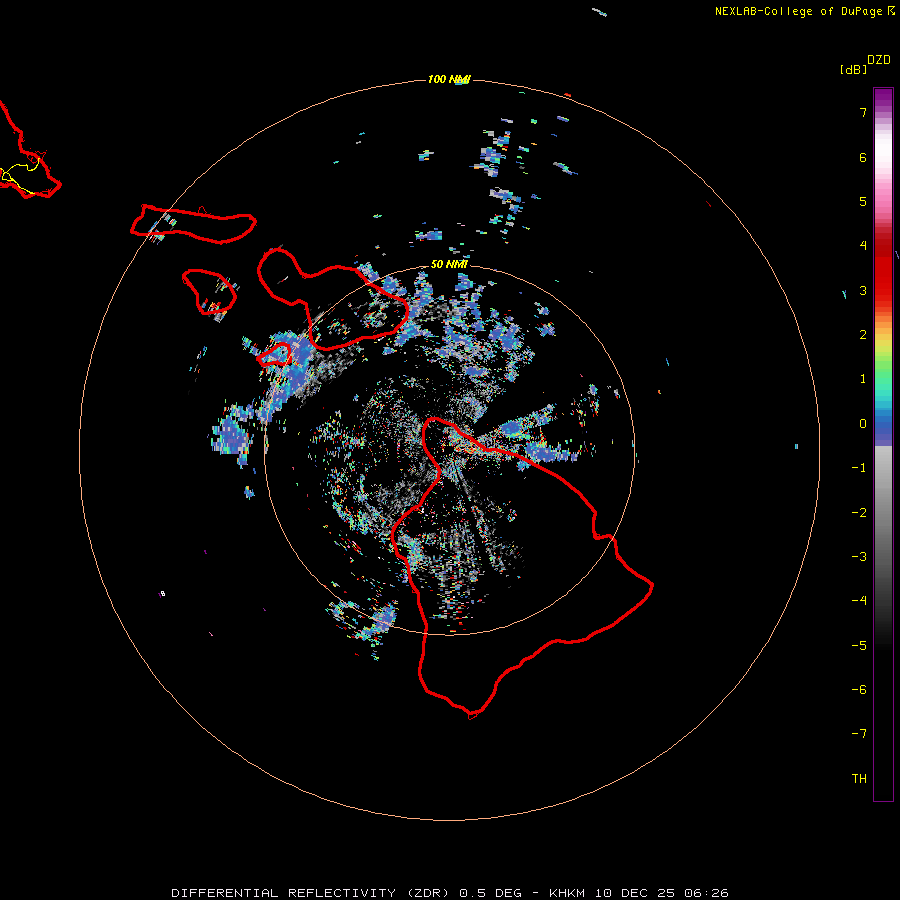Viewport: 900px width, 900px height.
Task: Click the vertical ZDR color scale bar
Action: [883, 444]
